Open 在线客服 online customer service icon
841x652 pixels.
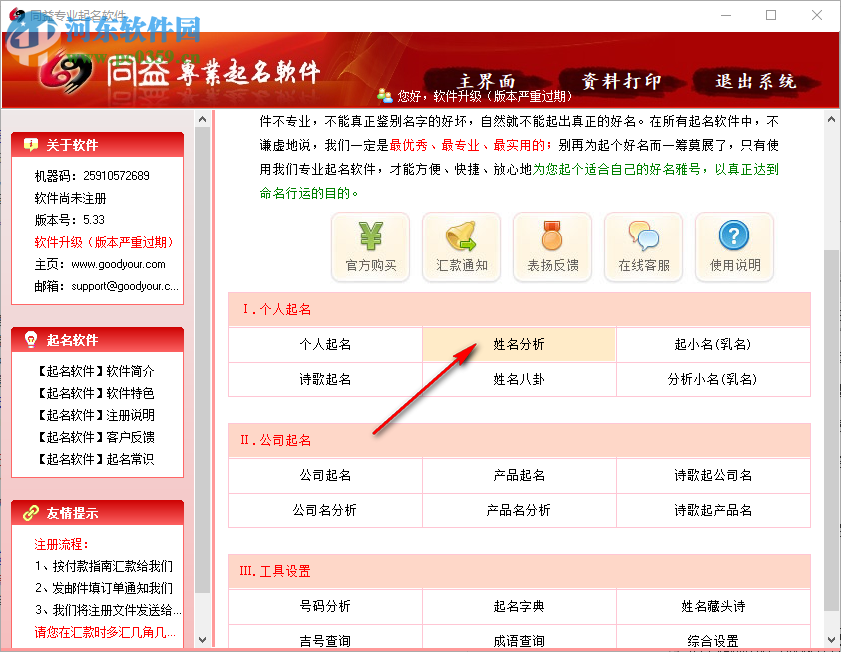[x=643, y=246]
